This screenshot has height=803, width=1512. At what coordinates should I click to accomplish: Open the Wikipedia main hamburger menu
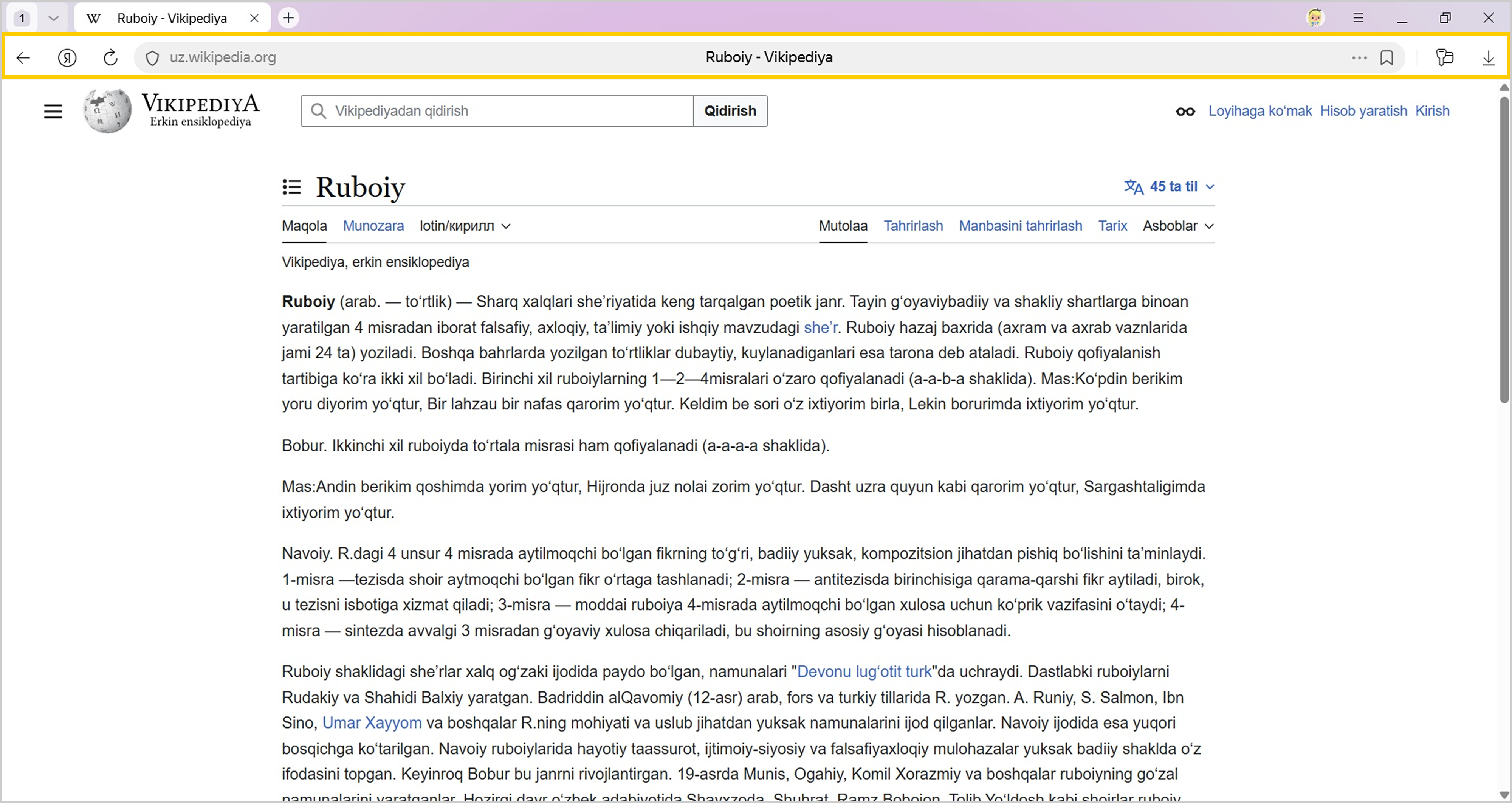point(53,111)
